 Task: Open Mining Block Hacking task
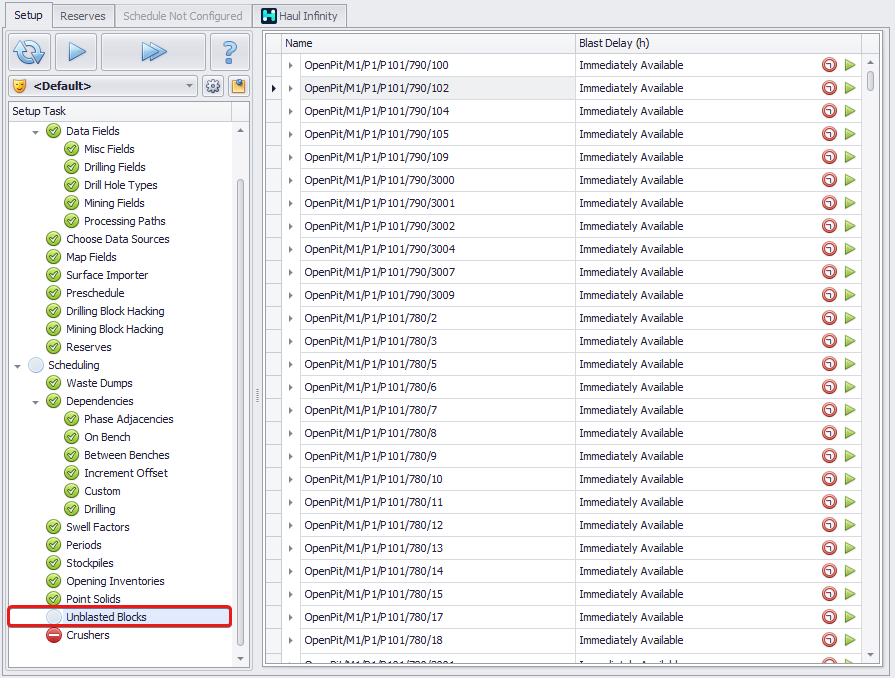pos(115,329)
